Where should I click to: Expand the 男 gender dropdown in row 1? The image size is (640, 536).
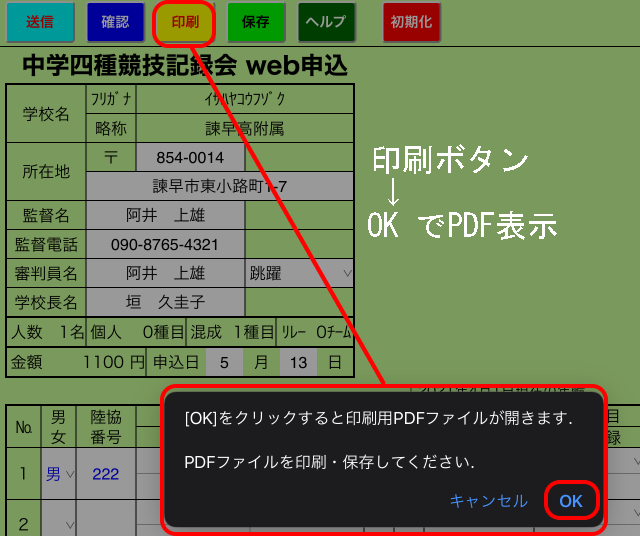(57, 474)
